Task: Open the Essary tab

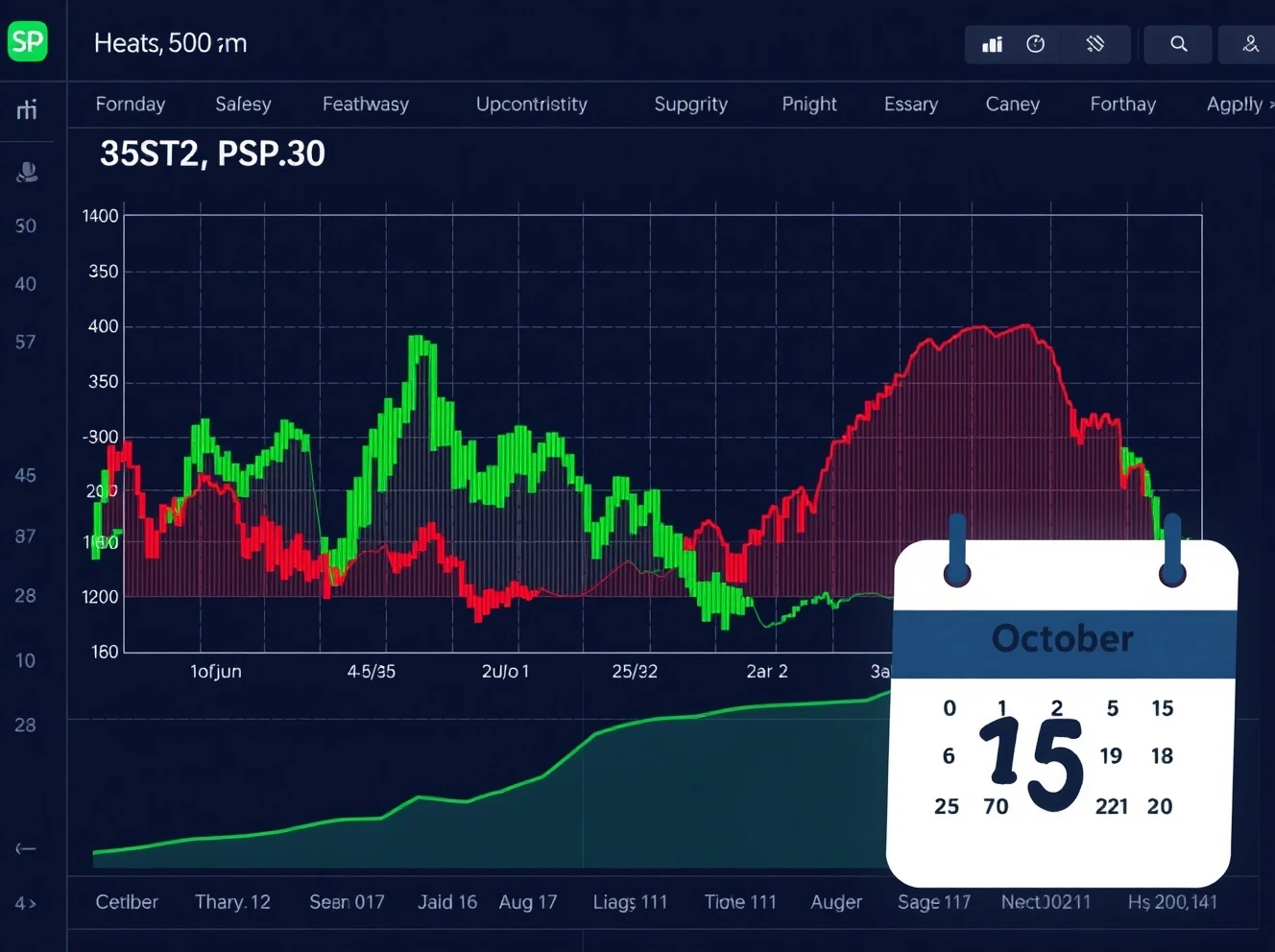Action: (910, 105)
